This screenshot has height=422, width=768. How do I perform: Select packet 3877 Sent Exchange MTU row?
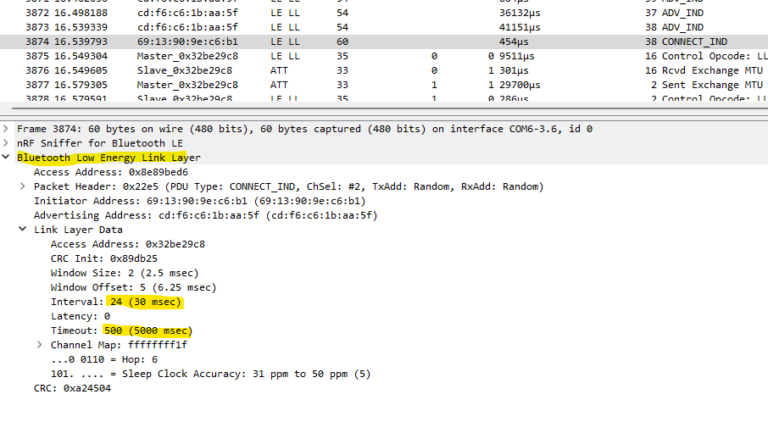300,85
